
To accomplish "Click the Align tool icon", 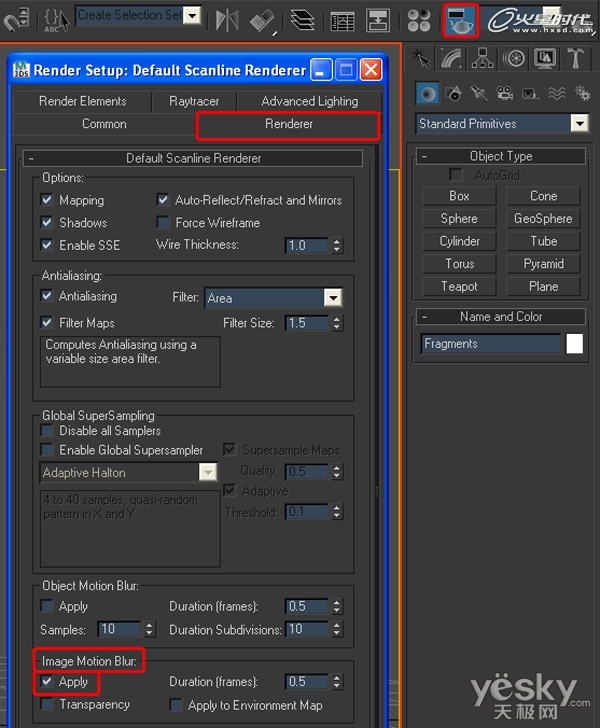I will [261, 20].
